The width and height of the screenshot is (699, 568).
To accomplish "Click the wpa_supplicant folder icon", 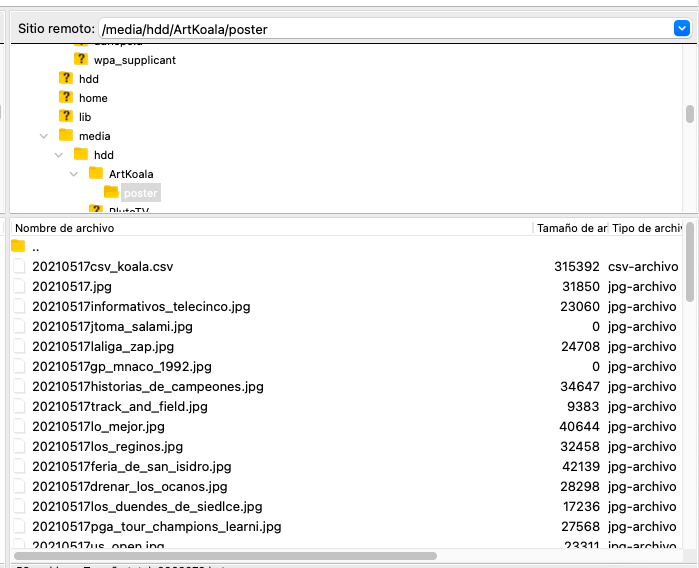I will tap(81, 60).
